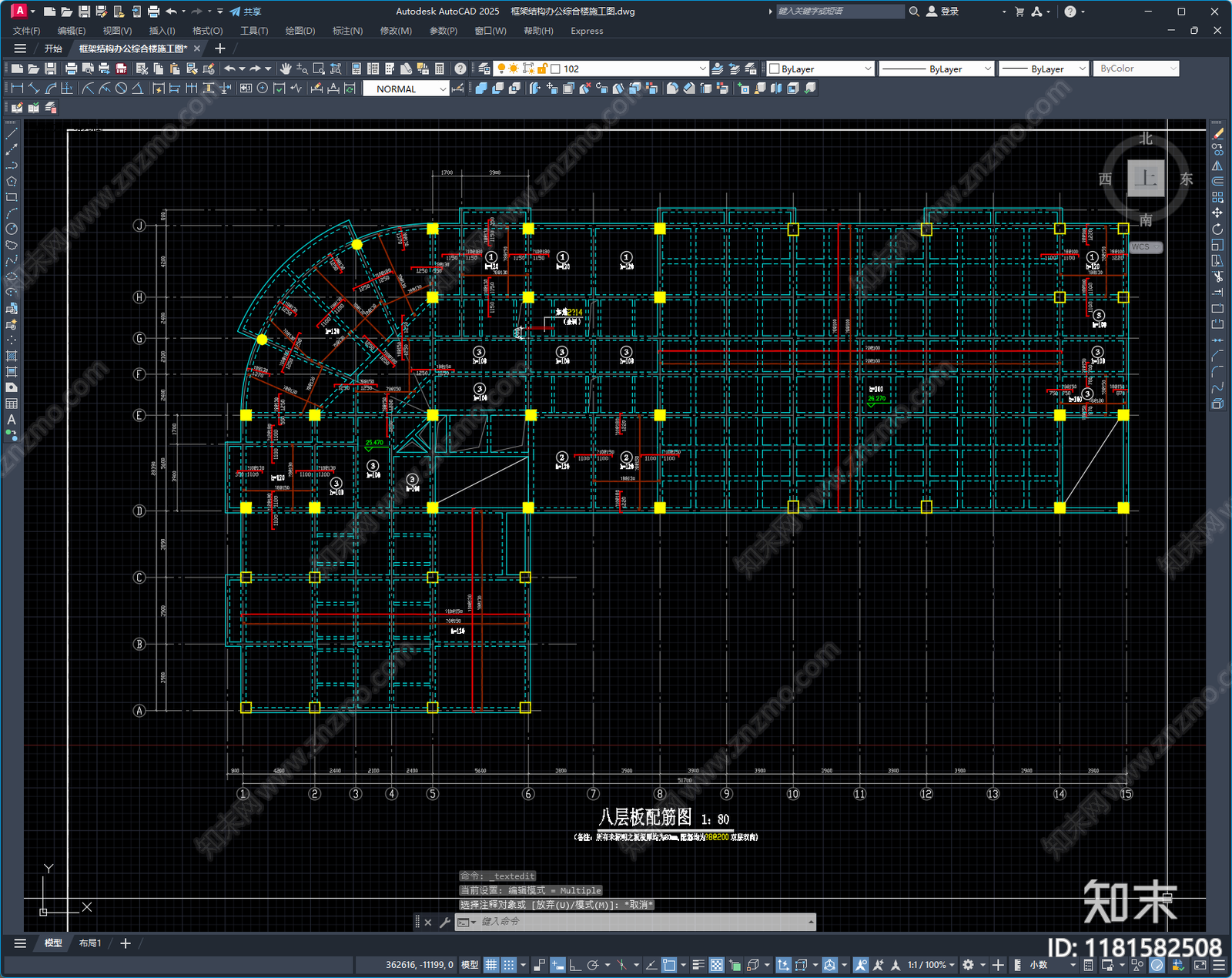This screenshot has height=978, width=1232.
Task: Select the Circle tool in draw toolbar
Action: pos(12,229)
